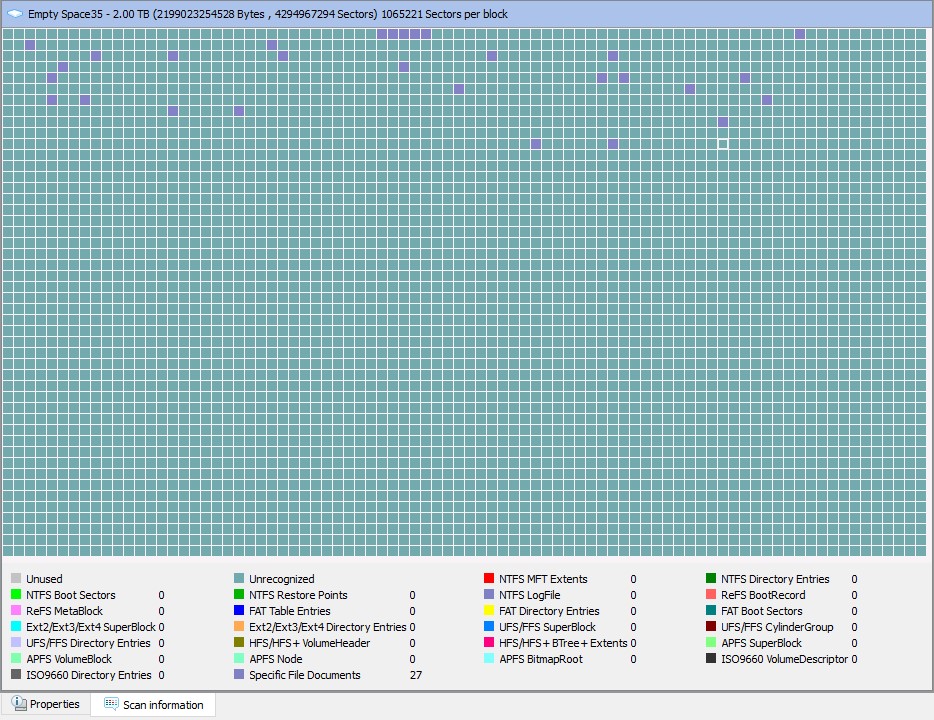This screenshot has width=934, height=720.
Task: Click the disk icon beside Empty Space35
Action: pos(15,13)
